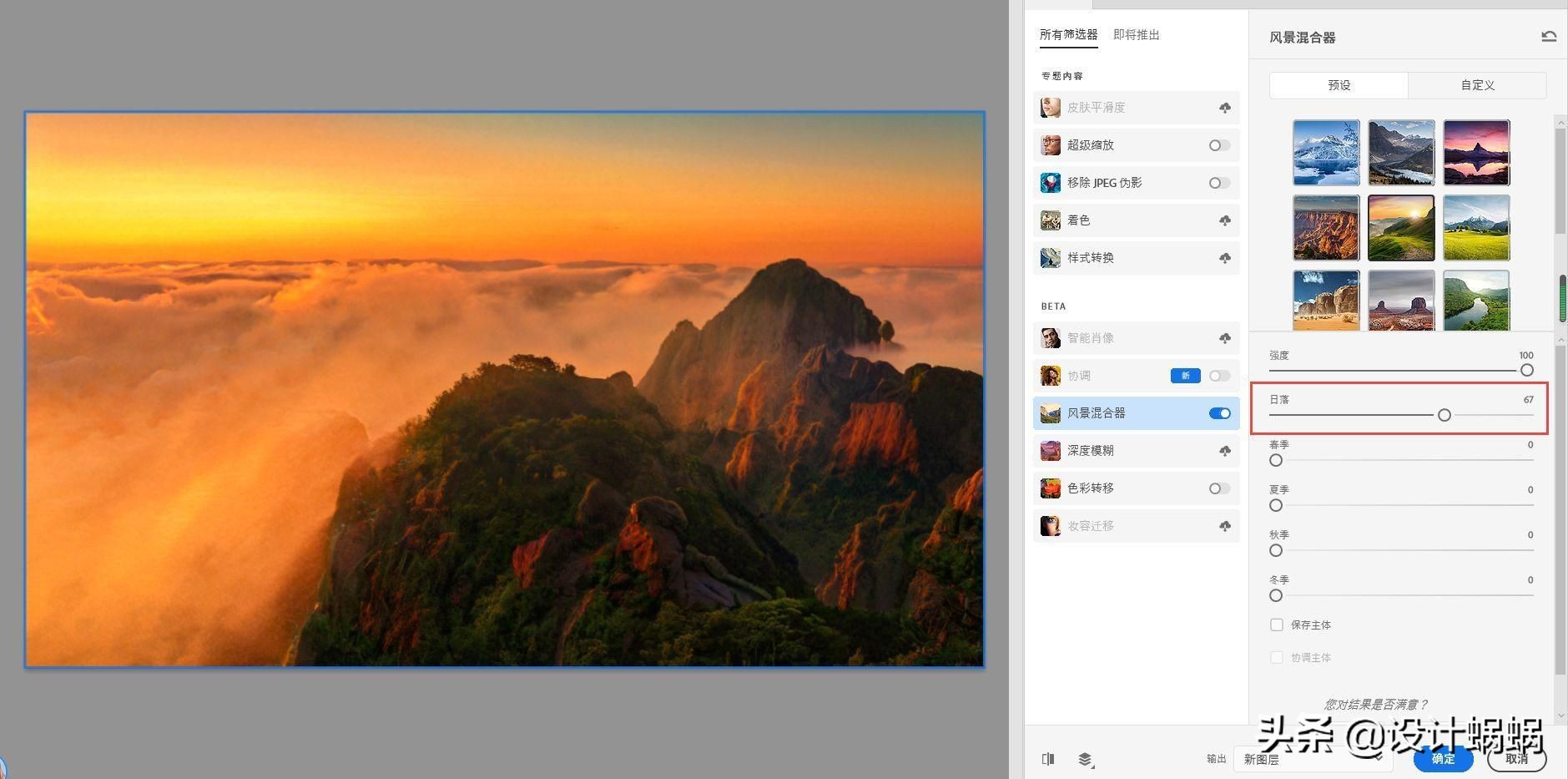Open the 输出 dropdown showing 新图层
The image size is (1568, 779).
tap(1313, 759)
